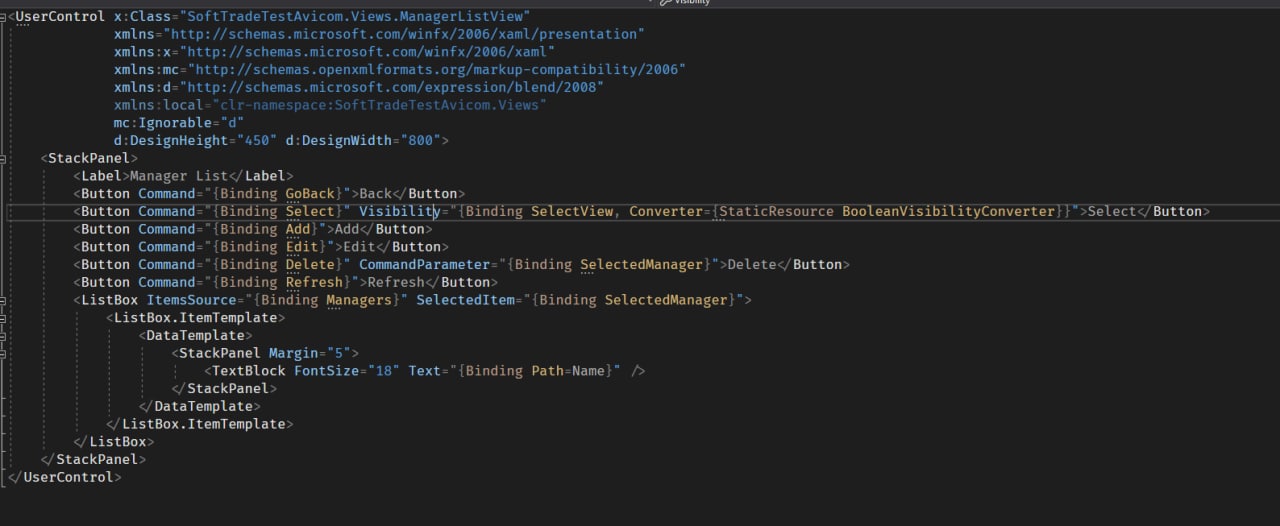Collapse the DataTemplate code fold
Image resolution: width=1280 pixels, height=526 pixels.
pos(4,336)
